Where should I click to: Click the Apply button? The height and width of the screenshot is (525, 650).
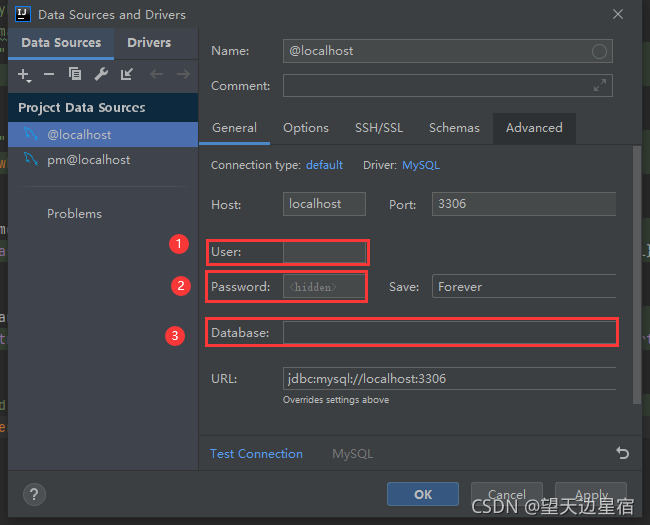click(591, 494)
